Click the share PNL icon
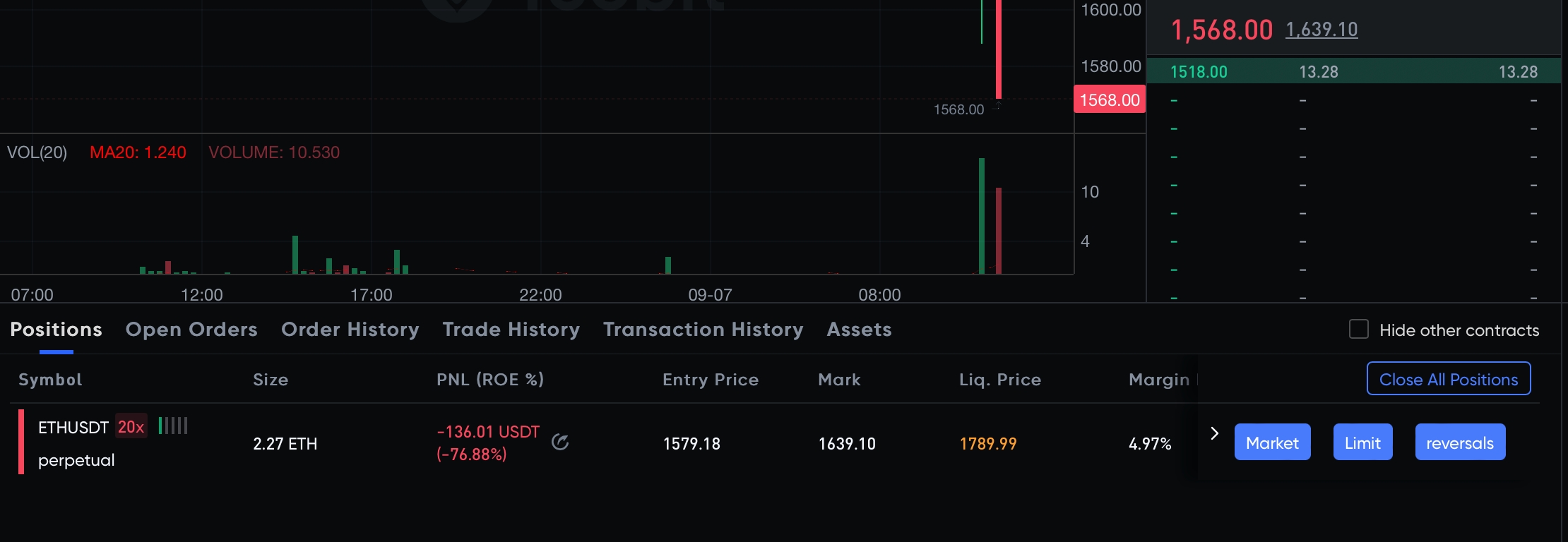 coord(560,442)
